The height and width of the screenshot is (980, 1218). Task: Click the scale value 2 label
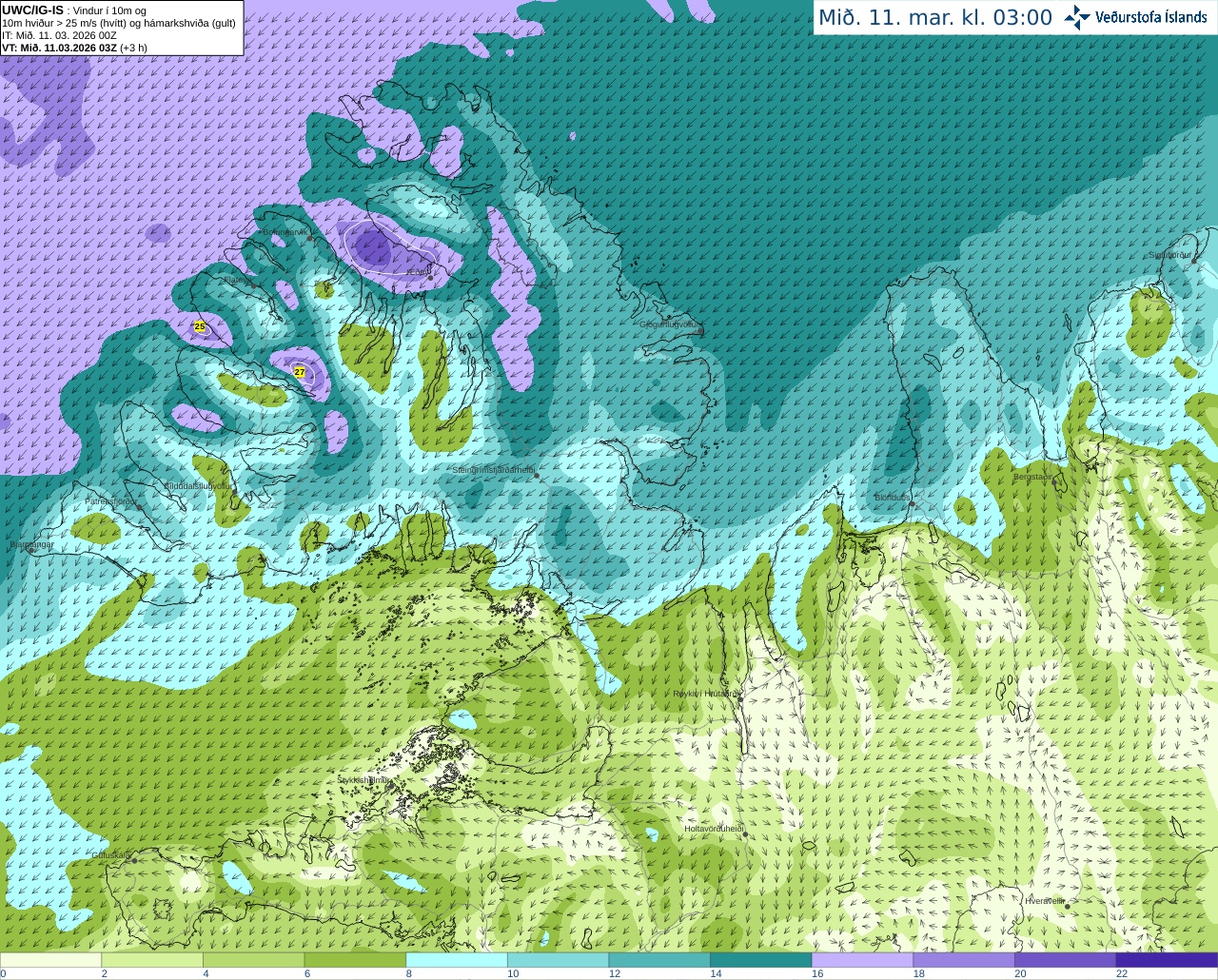pos(104,973)
